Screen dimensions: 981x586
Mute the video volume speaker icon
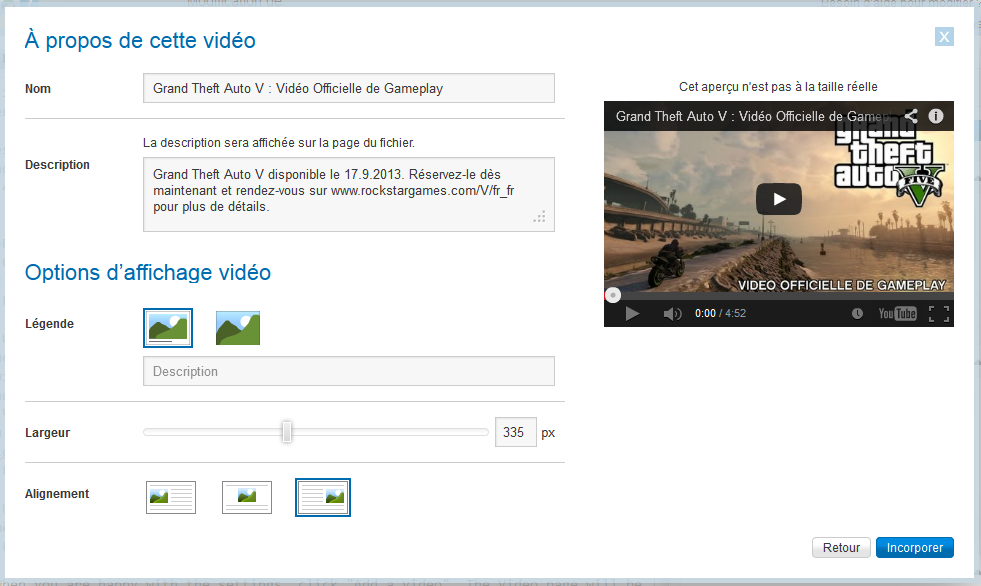[673, 313]
